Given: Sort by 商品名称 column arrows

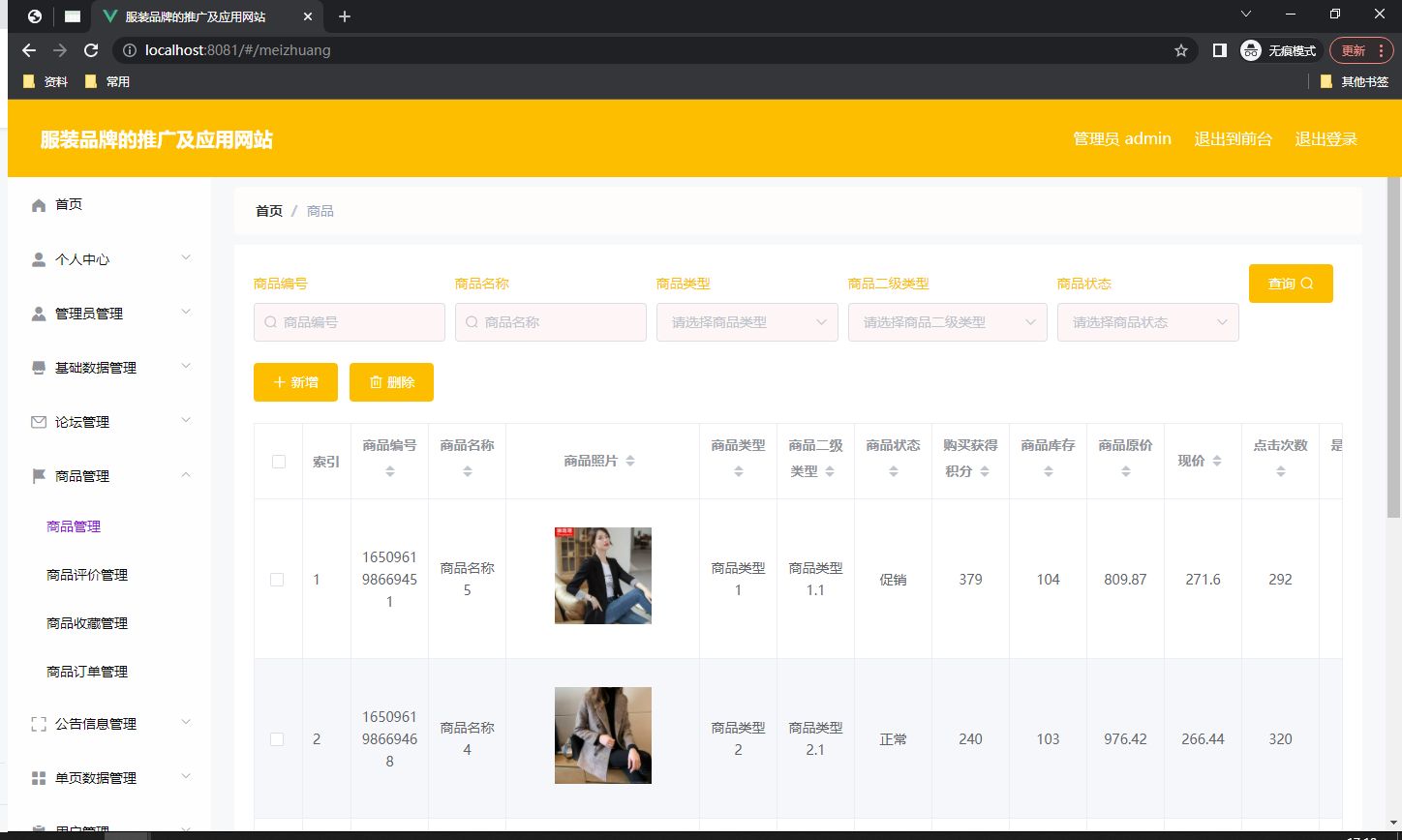Looking at the screenshot, I should click(468, 471).
